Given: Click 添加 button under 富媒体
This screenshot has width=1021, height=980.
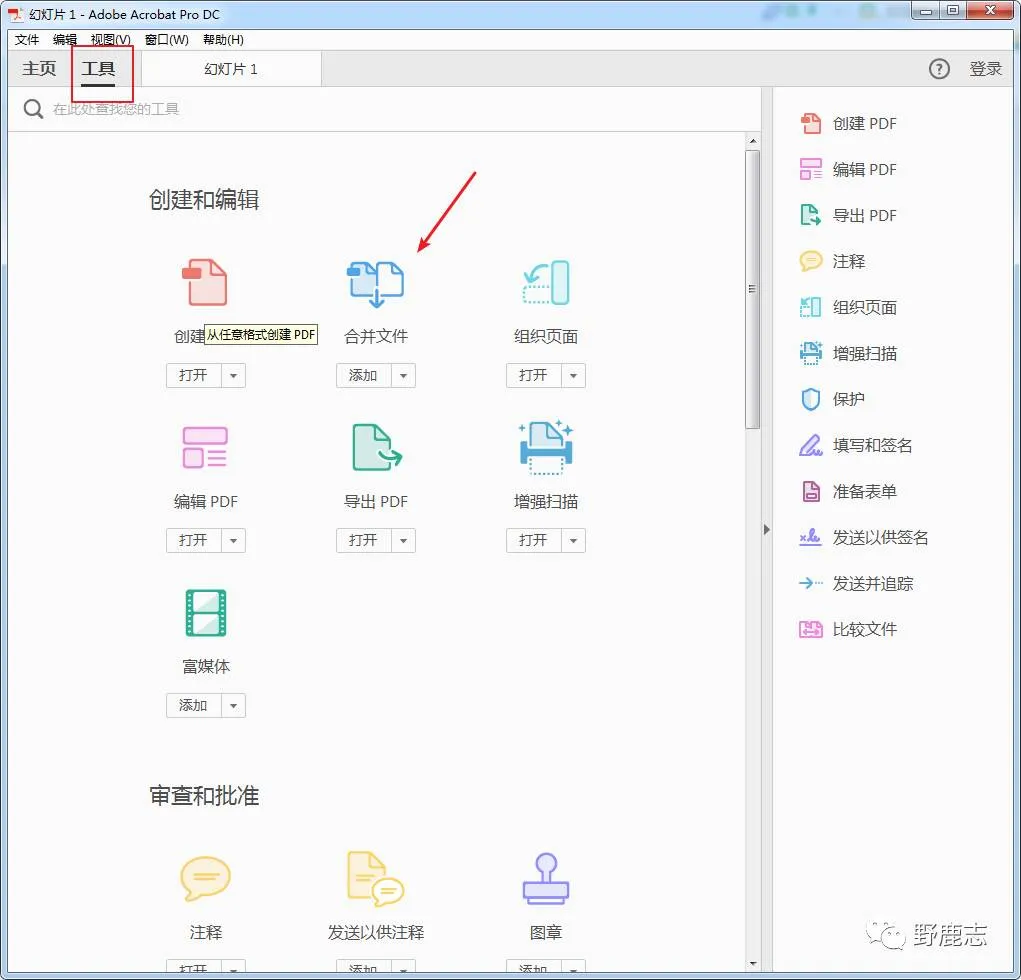Looking at the screenshot, I should tap(193, 705).
